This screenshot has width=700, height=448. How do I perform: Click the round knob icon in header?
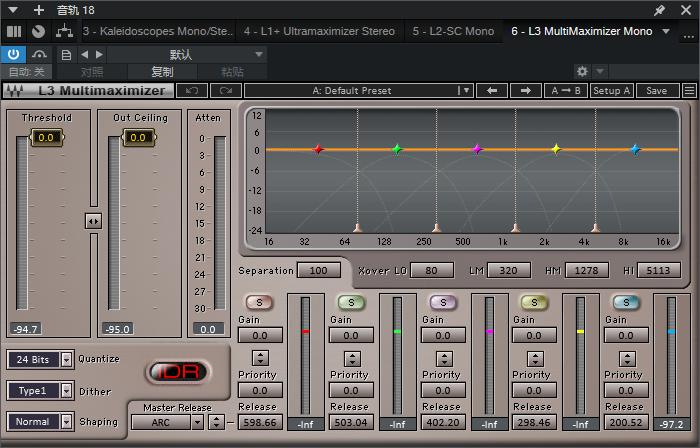pyautogui.click(x=39, y=31)
